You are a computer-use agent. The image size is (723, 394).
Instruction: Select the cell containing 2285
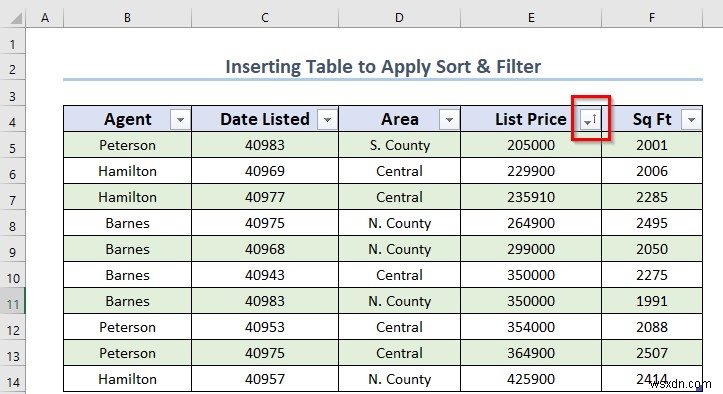(652, 197)
